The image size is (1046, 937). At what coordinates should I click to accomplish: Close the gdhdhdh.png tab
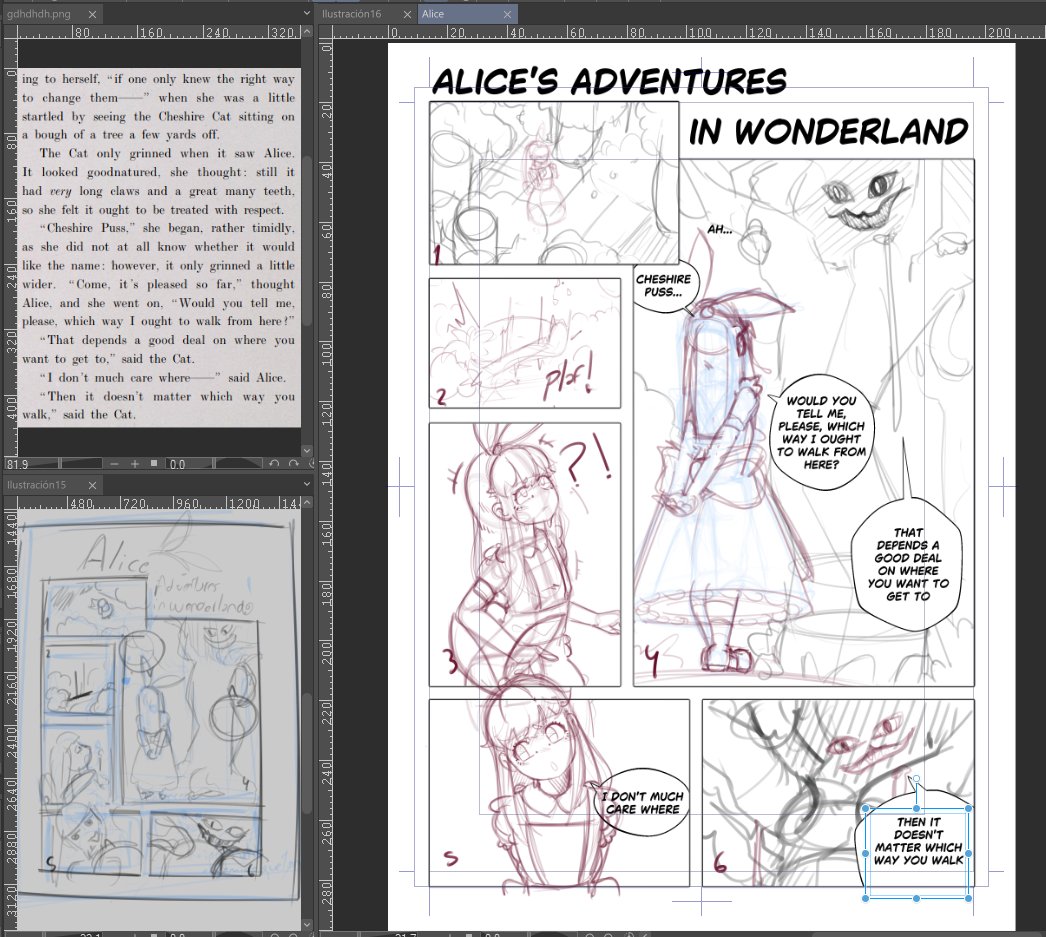click(92, 14)
